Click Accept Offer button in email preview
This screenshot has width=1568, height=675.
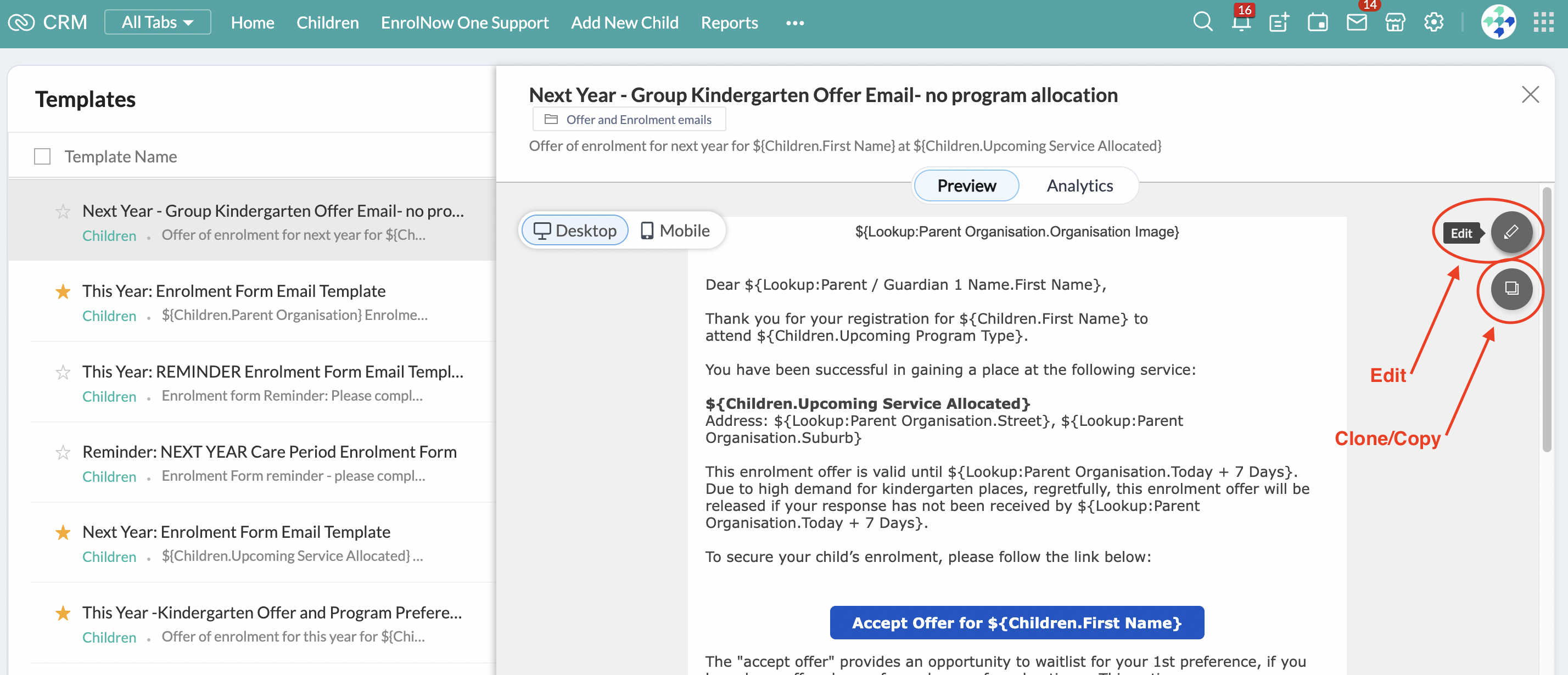coord(1016,622)
